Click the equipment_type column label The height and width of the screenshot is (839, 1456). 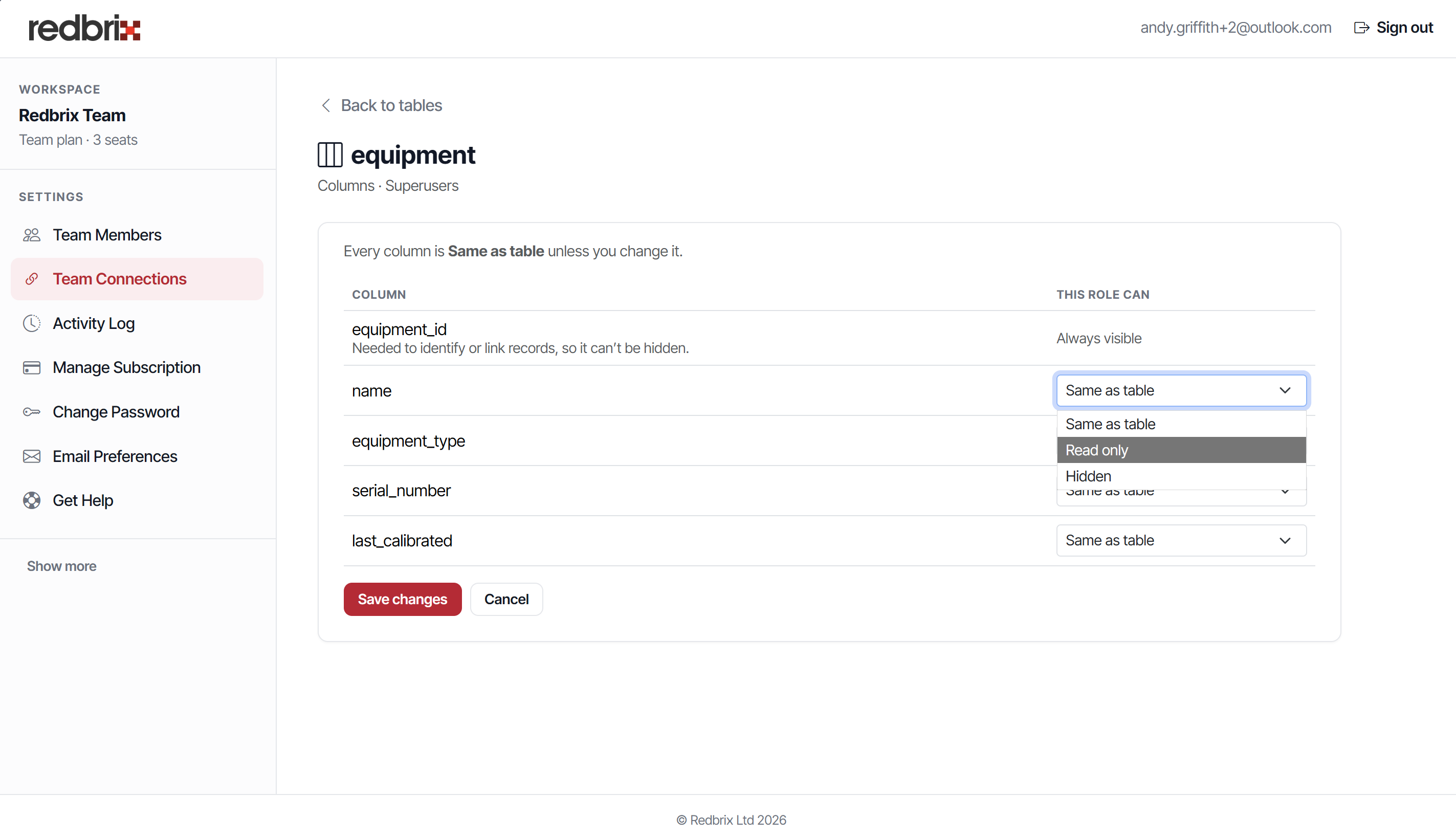[409, 441]
